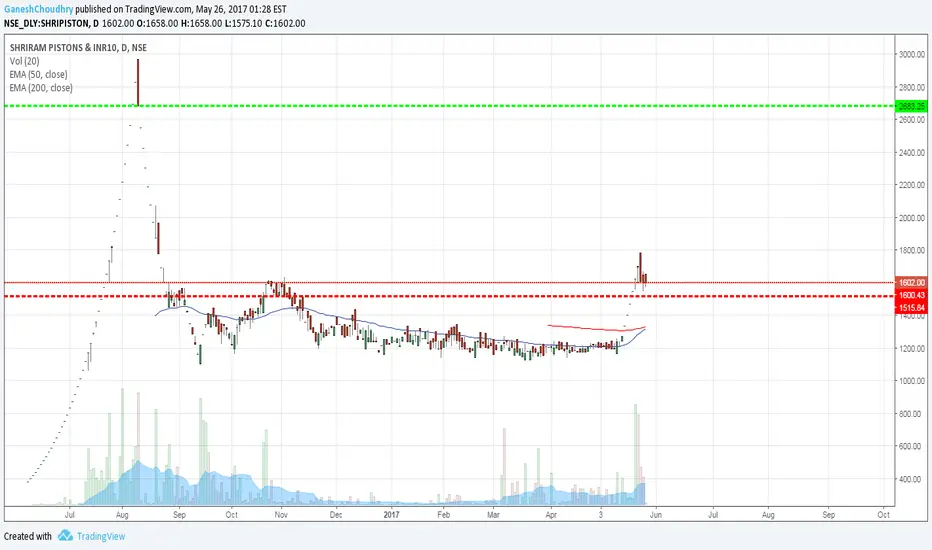932x550 pixels.
Task: Click the EMA (200, close) indicator label
Action: point(41,88)
